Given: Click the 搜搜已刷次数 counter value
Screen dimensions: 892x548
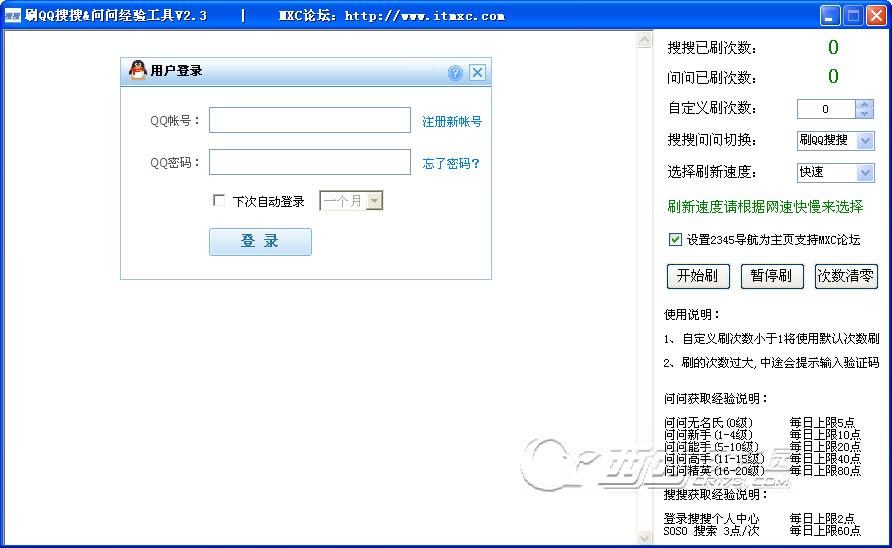Looking at the screenshot, I should [833, 47].
